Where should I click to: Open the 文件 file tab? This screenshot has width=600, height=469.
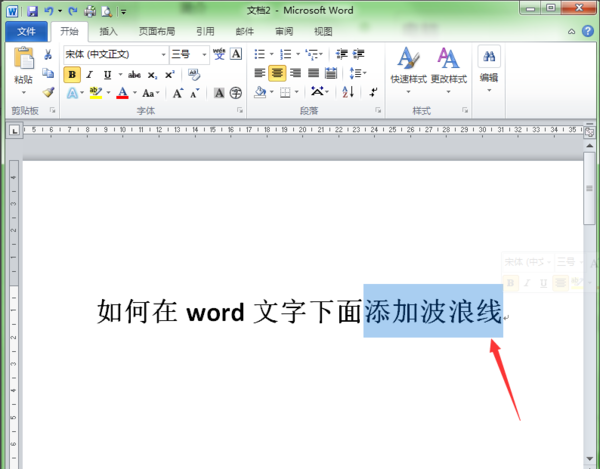[x=26, y=31]
